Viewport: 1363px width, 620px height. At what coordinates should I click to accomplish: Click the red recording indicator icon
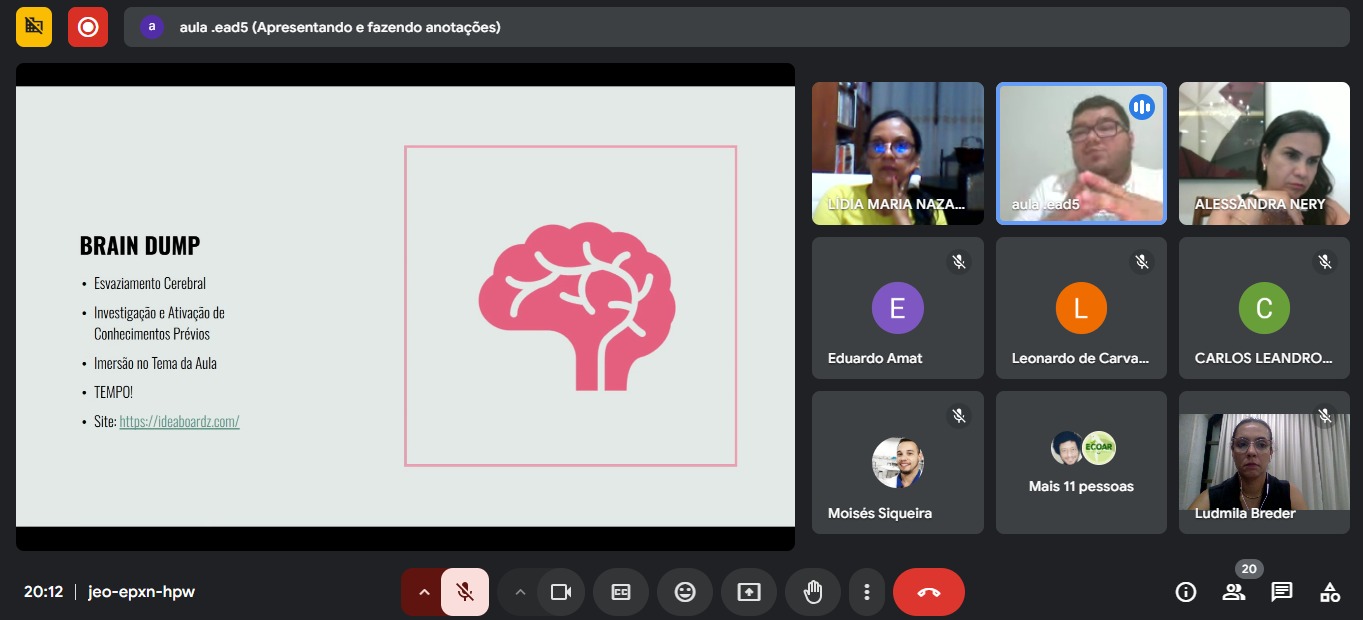tap(88, 27)
